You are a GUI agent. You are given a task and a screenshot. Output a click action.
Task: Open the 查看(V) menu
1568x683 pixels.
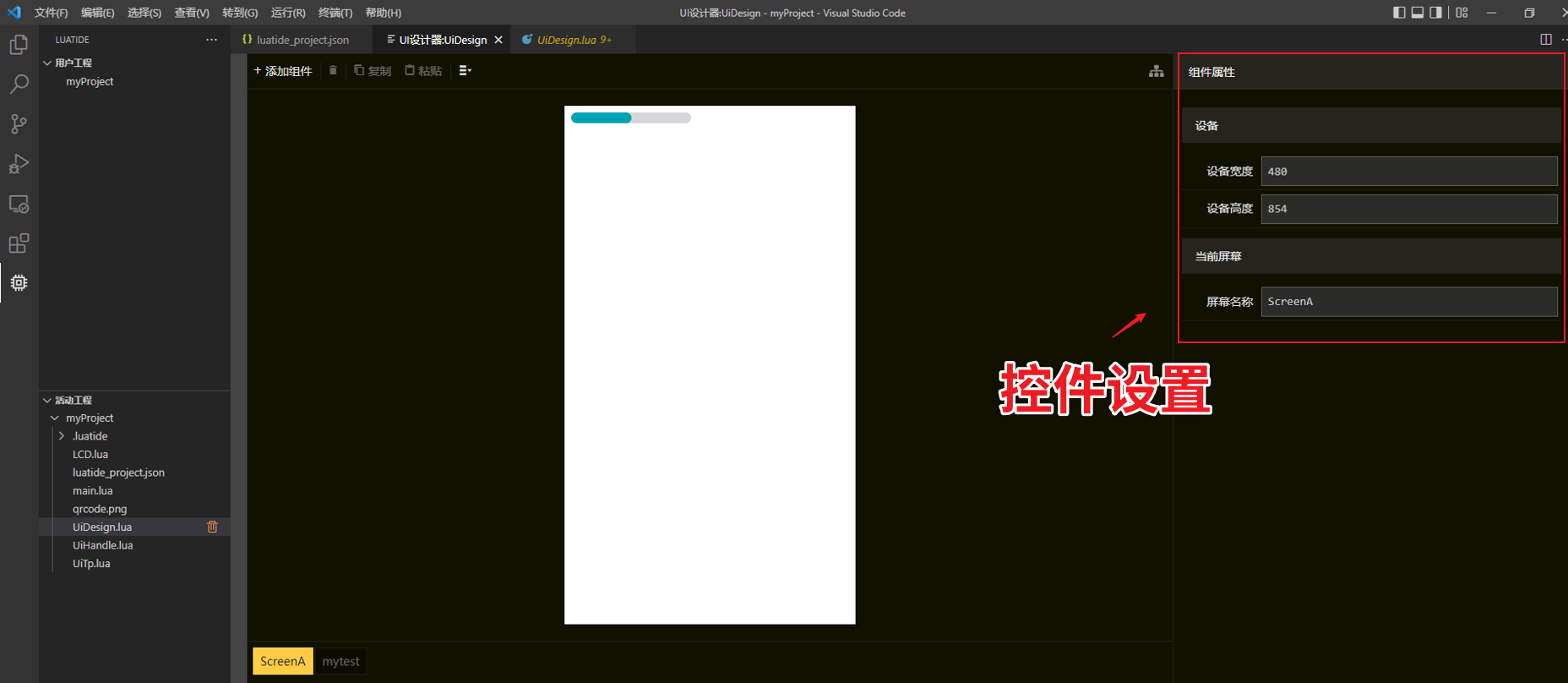click(x=192, y=13)
